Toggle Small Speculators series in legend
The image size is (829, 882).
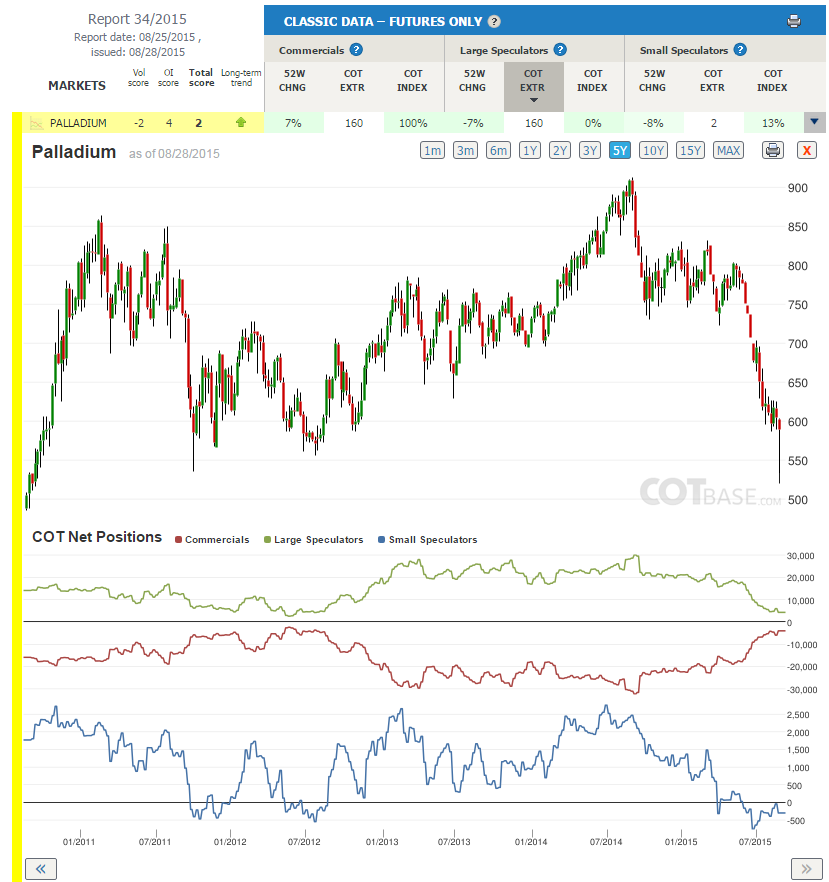click(427, 539)
